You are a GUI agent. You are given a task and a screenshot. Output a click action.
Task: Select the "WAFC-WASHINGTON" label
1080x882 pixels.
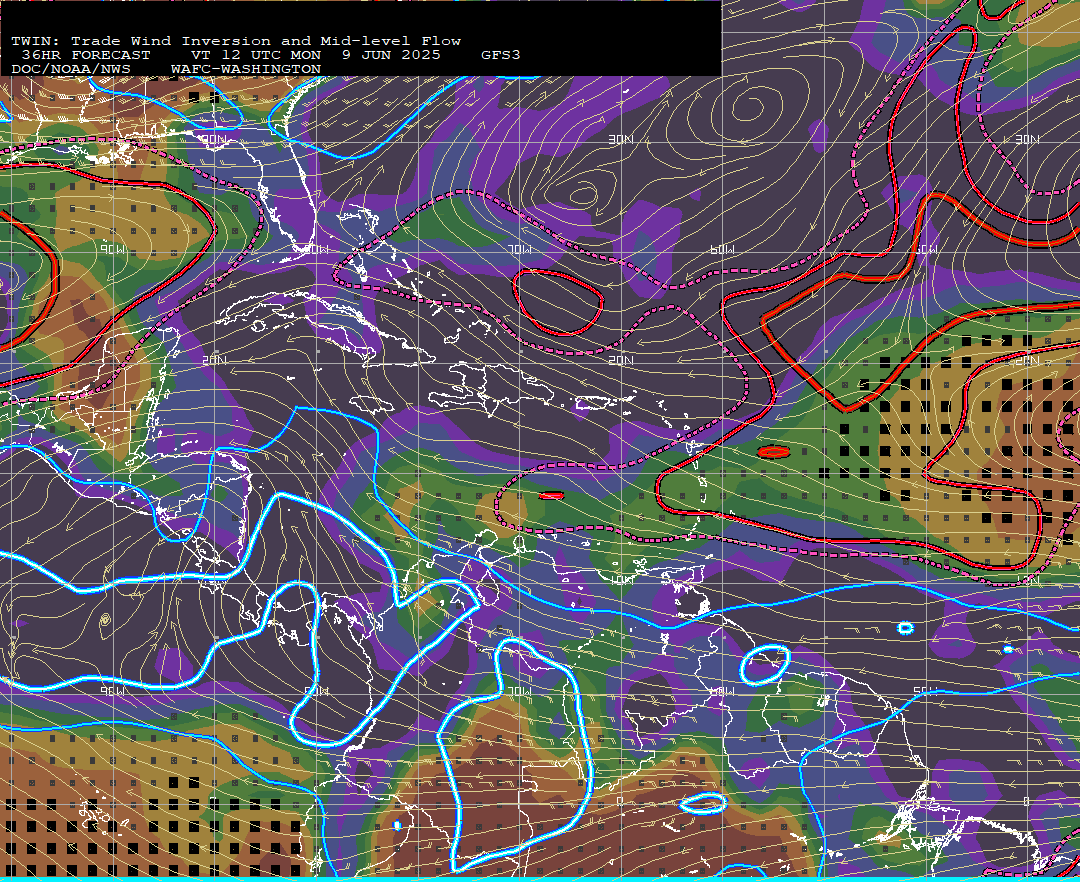(246, 70)
